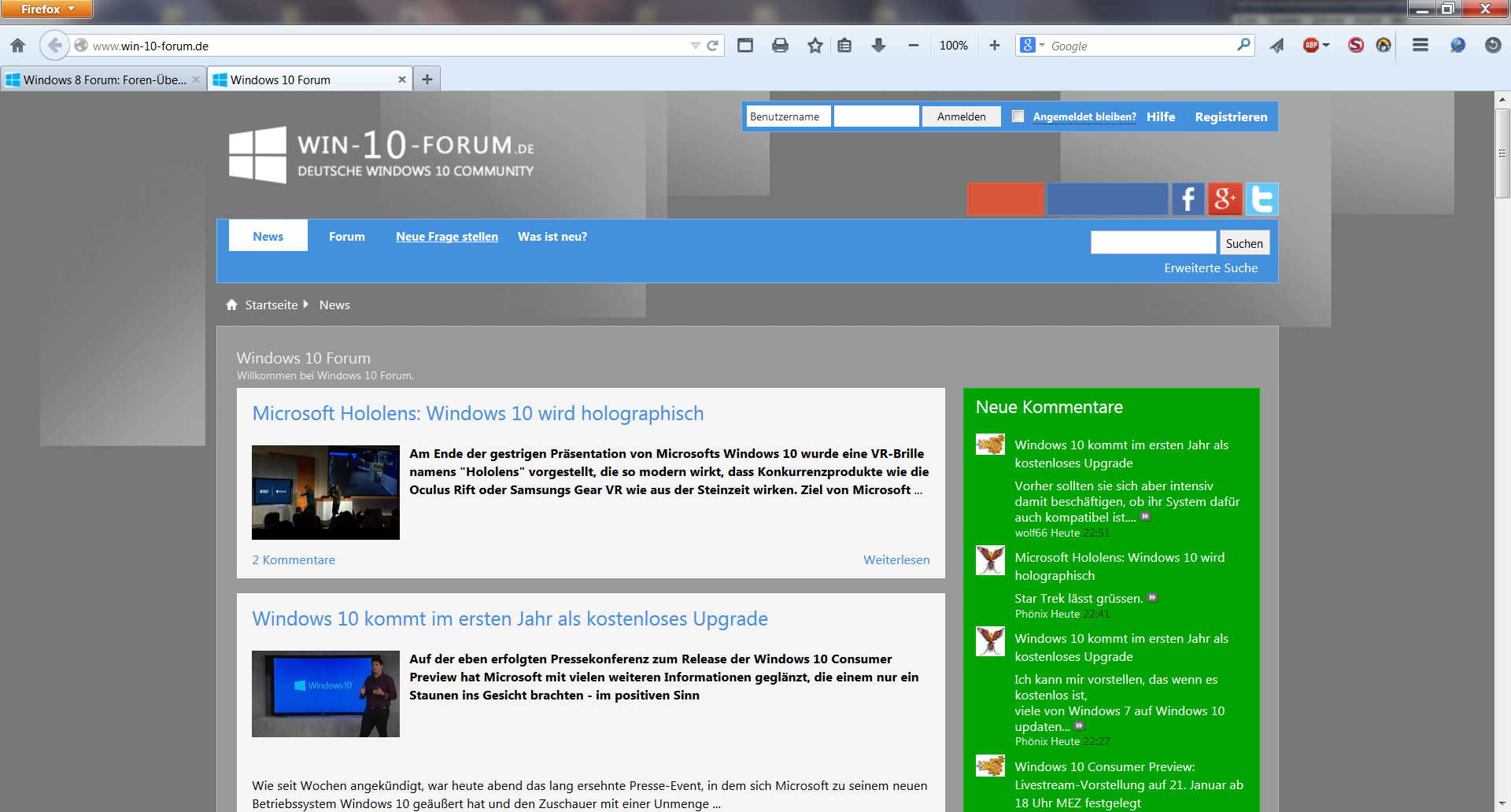The height and width of the screenshot is (812, 1511).
Task: Open the URL history dropdown arrow
Action: pyautogui.click(x=695, y=46)
